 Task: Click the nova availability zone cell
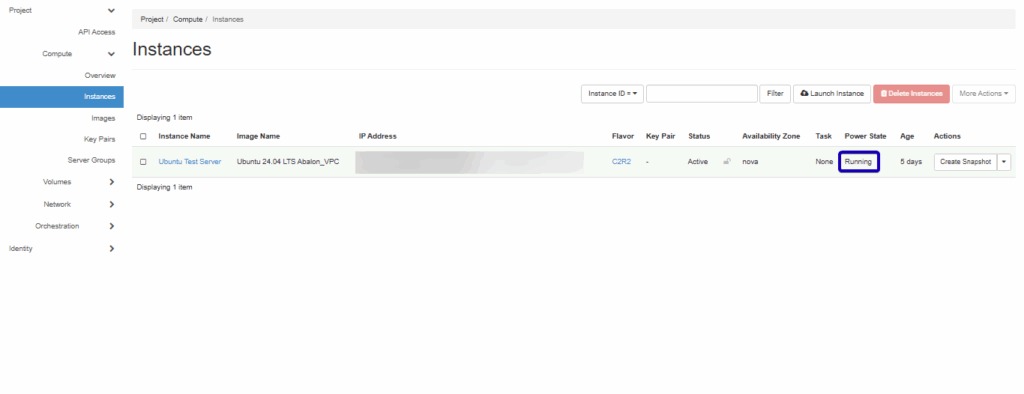750,161
